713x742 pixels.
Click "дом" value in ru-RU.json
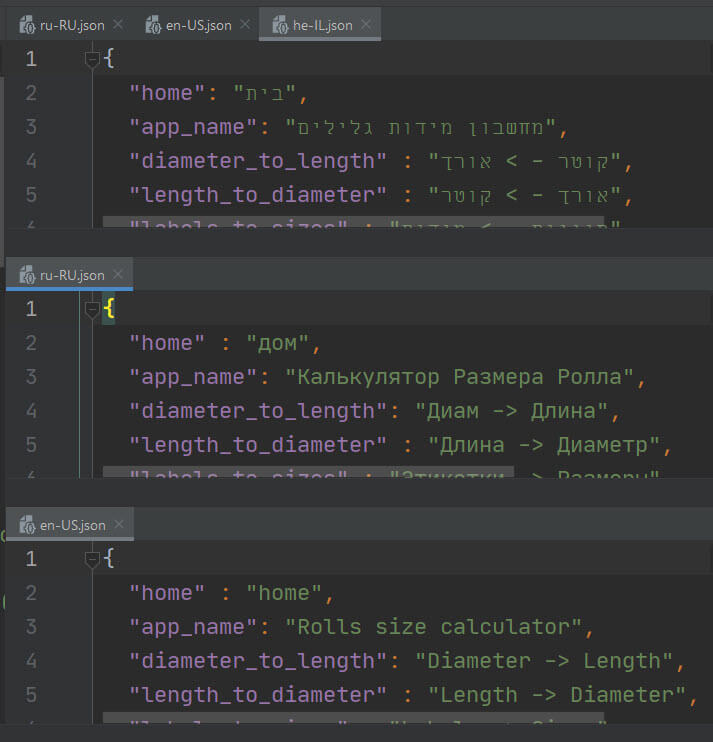[x=278, y=343]
